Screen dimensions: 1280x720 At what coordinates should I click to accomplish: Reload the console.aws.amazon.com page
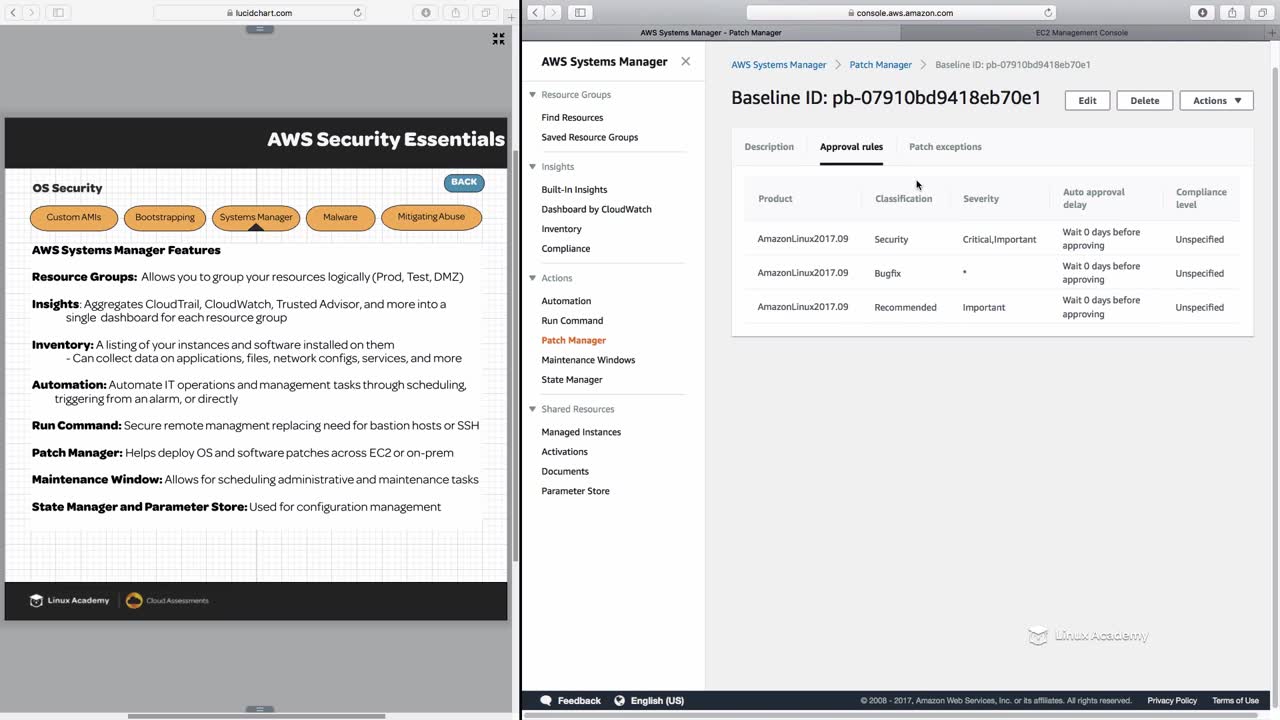[x=1048, y=13]
